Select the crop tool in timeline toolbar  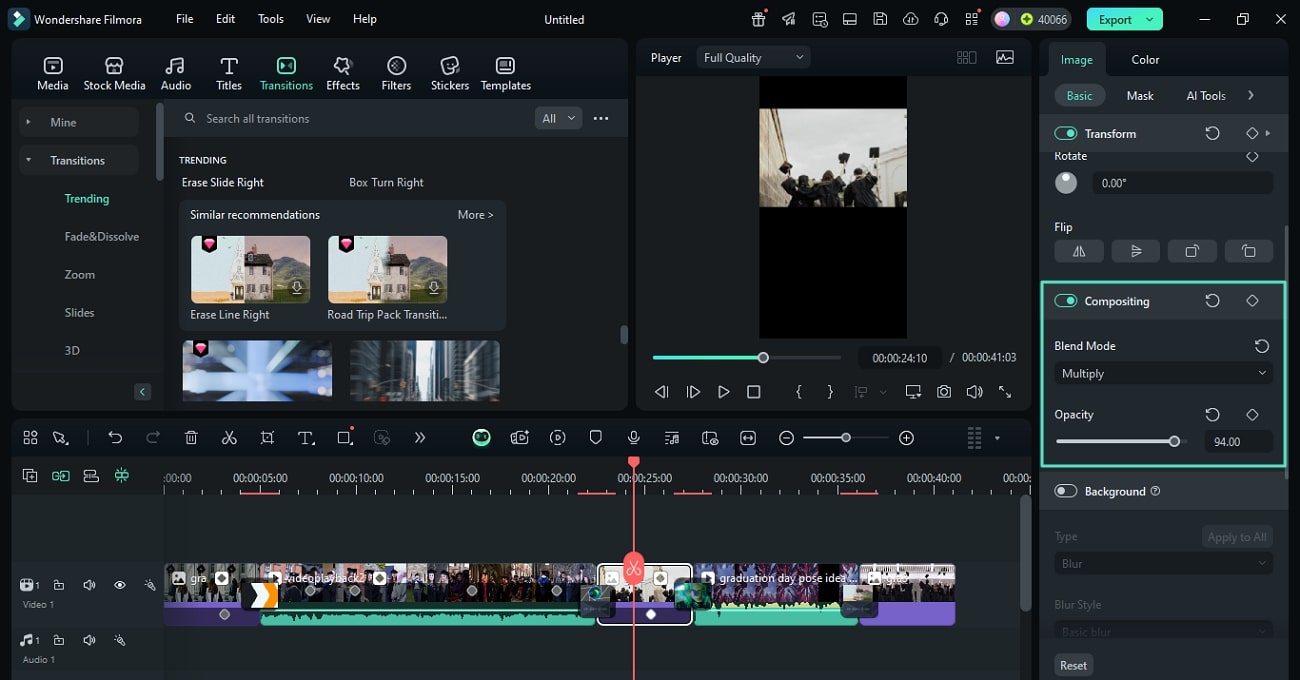267,438
